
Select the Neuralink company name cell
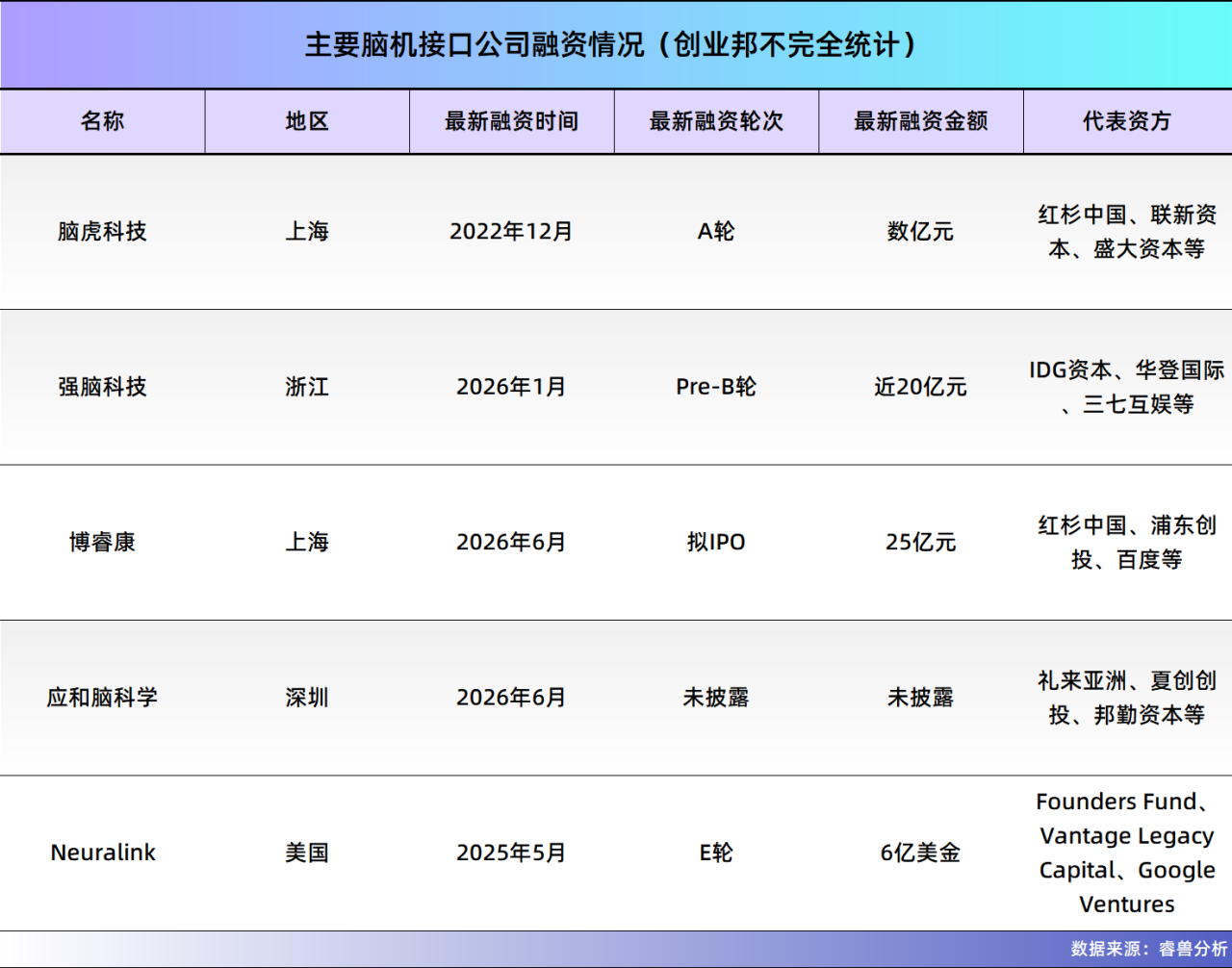(x=102, y=853)
